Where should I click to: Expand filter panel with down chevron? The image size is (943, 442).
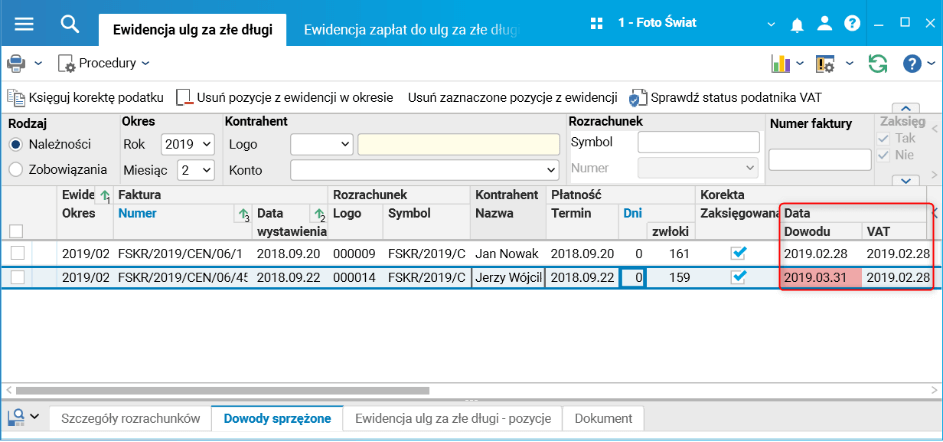pyautogui.click(x=908, y=180)
